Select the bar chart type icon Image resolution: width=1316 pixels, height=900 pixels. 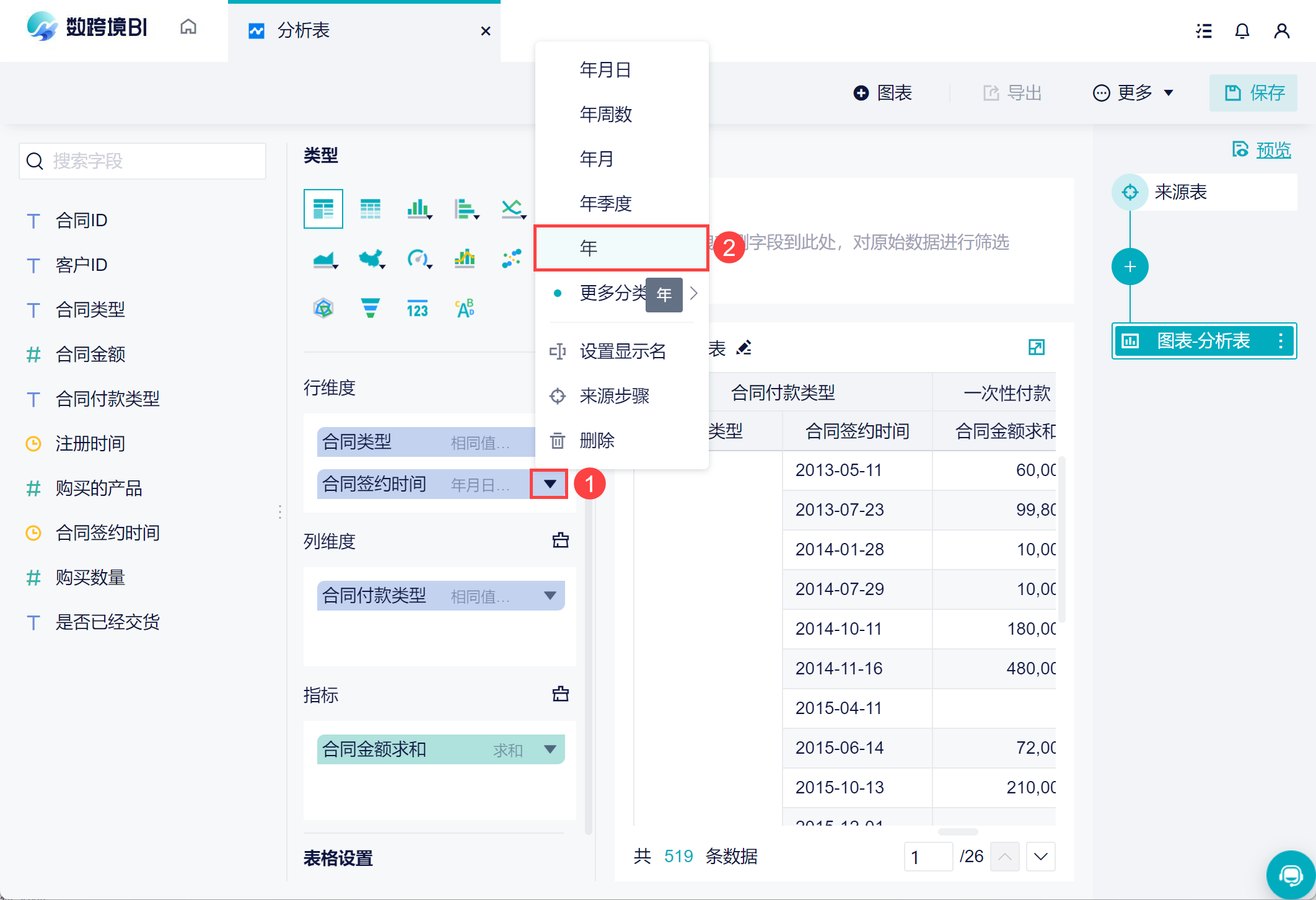pyautogui.click(x=418, y=209)
